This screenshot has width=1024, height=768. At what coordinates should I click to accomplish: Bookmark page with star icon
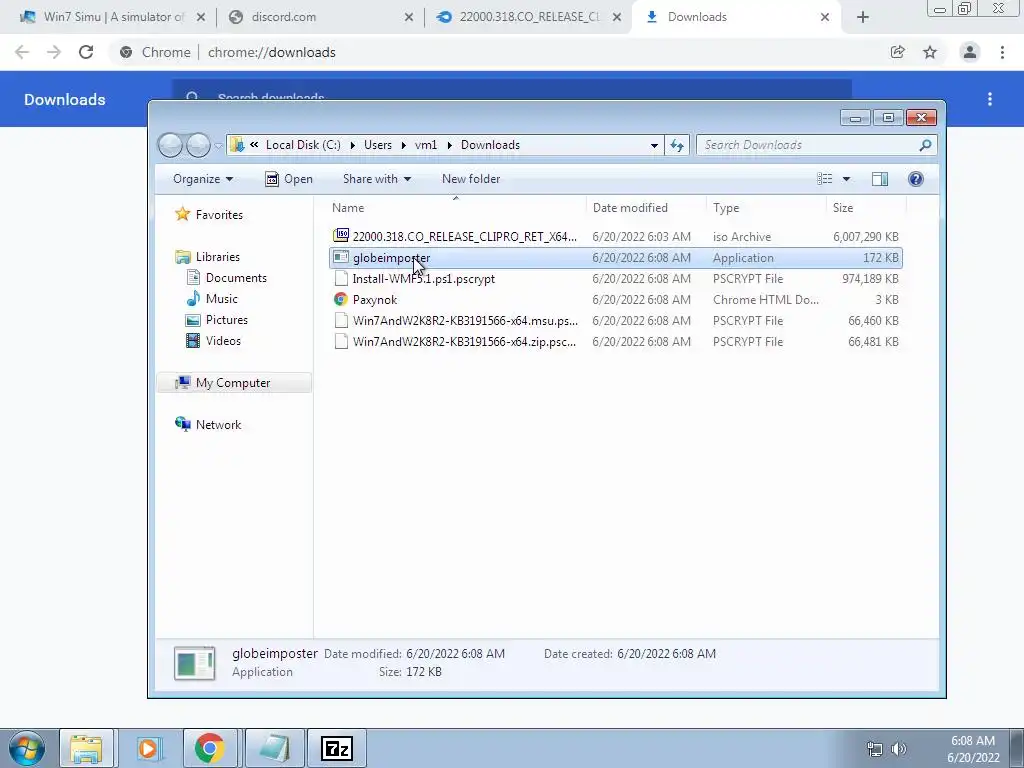pyautogui.click(x=930, y=52)
